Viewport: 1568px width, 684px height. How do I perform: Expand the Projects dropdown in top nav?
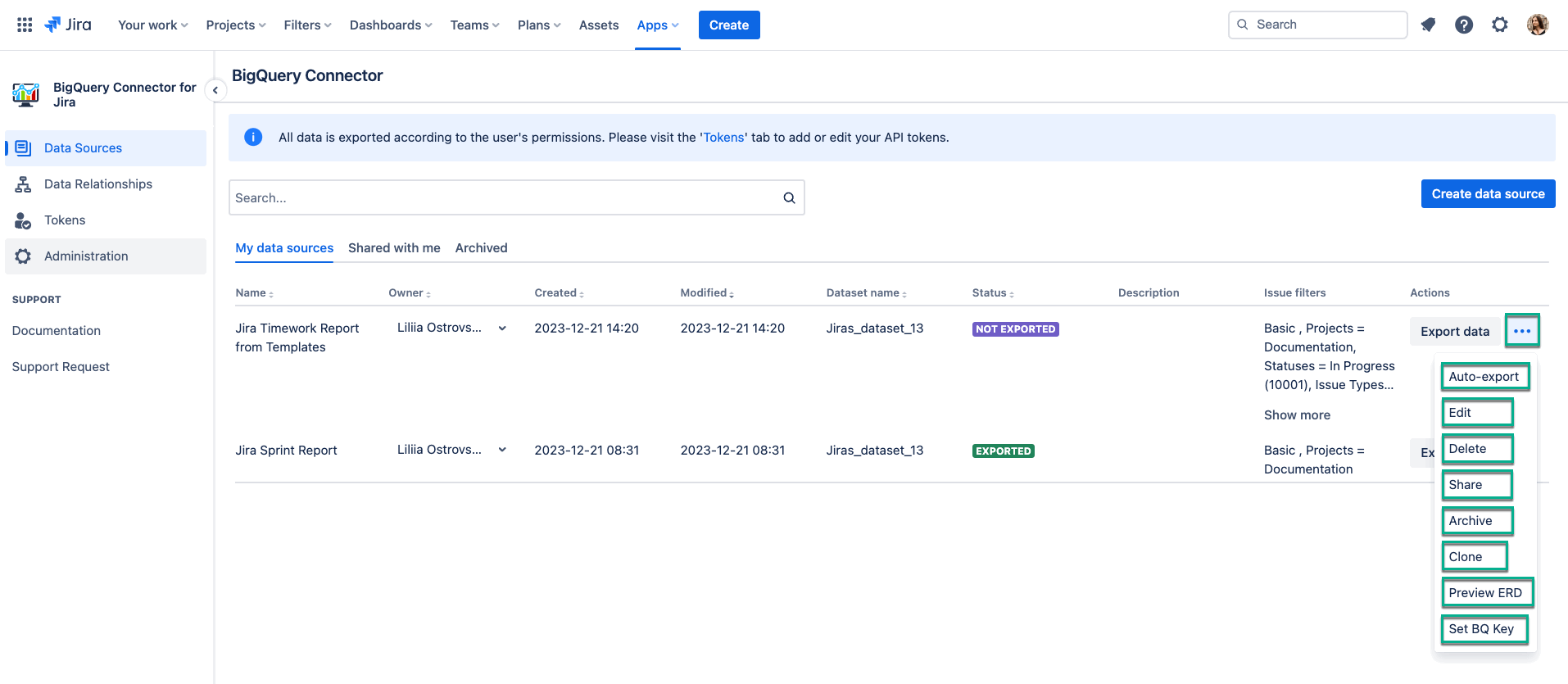[236, 25]
